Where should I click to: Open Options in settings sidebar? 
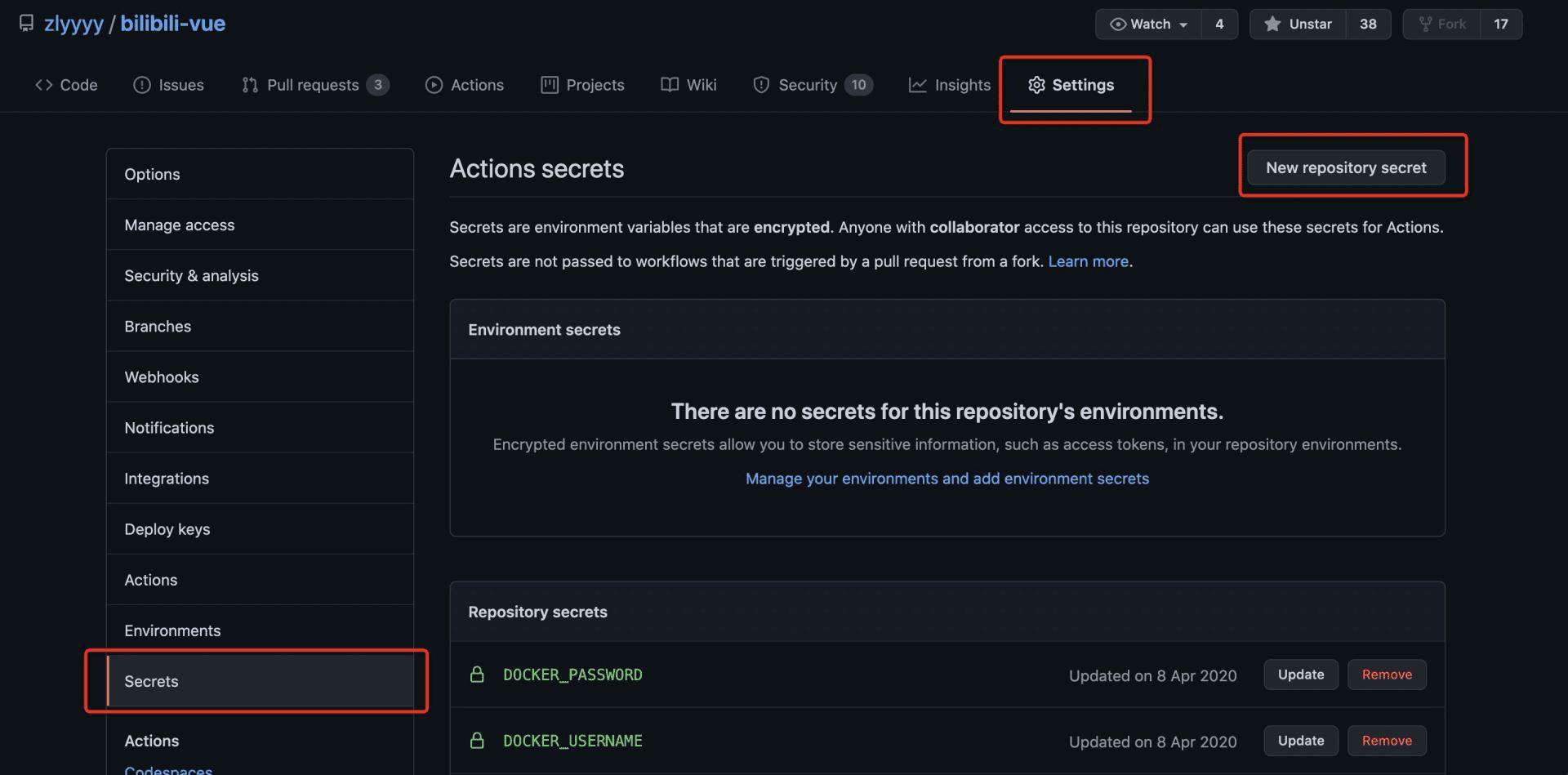260,174
